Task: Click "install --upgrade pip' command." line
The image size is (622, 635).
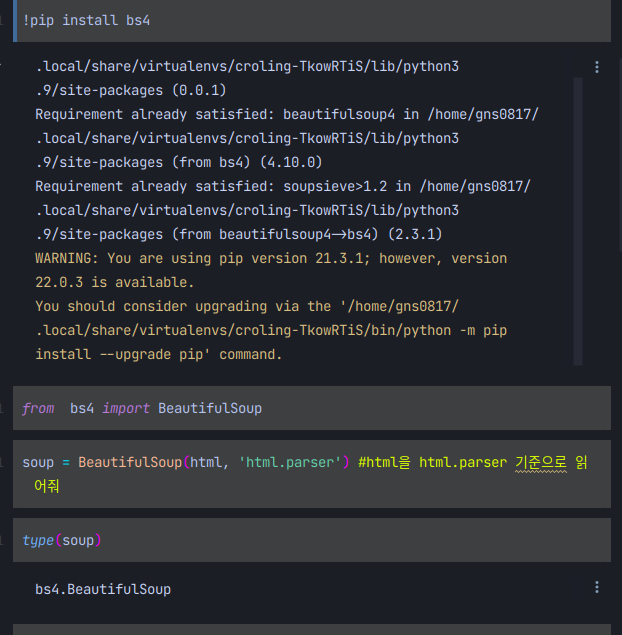Action: (x=158, y=355)
